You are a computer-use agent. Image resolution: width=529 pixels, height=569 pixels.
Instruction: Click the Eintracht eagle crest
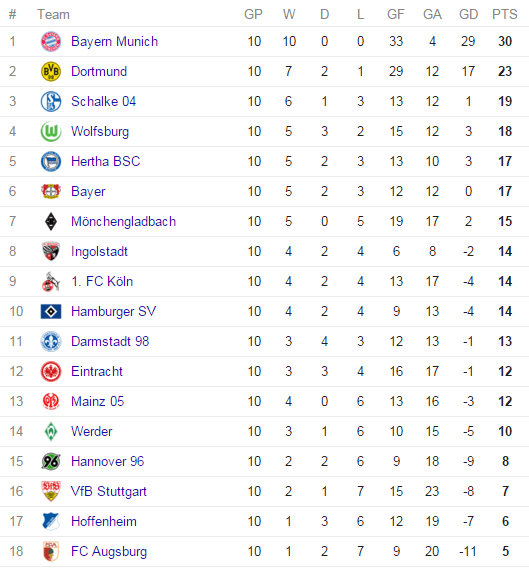(51, 371)
